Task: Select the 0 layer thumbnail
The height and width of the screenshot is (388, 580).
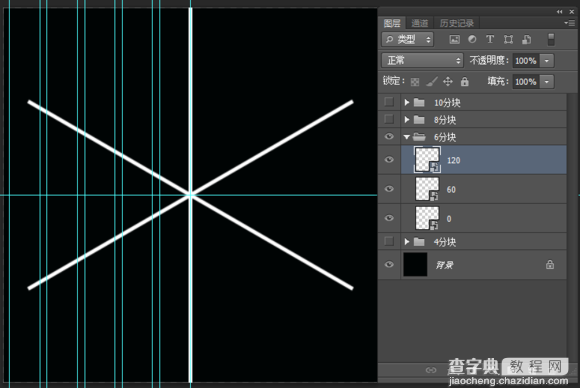Action: [427, 218]
